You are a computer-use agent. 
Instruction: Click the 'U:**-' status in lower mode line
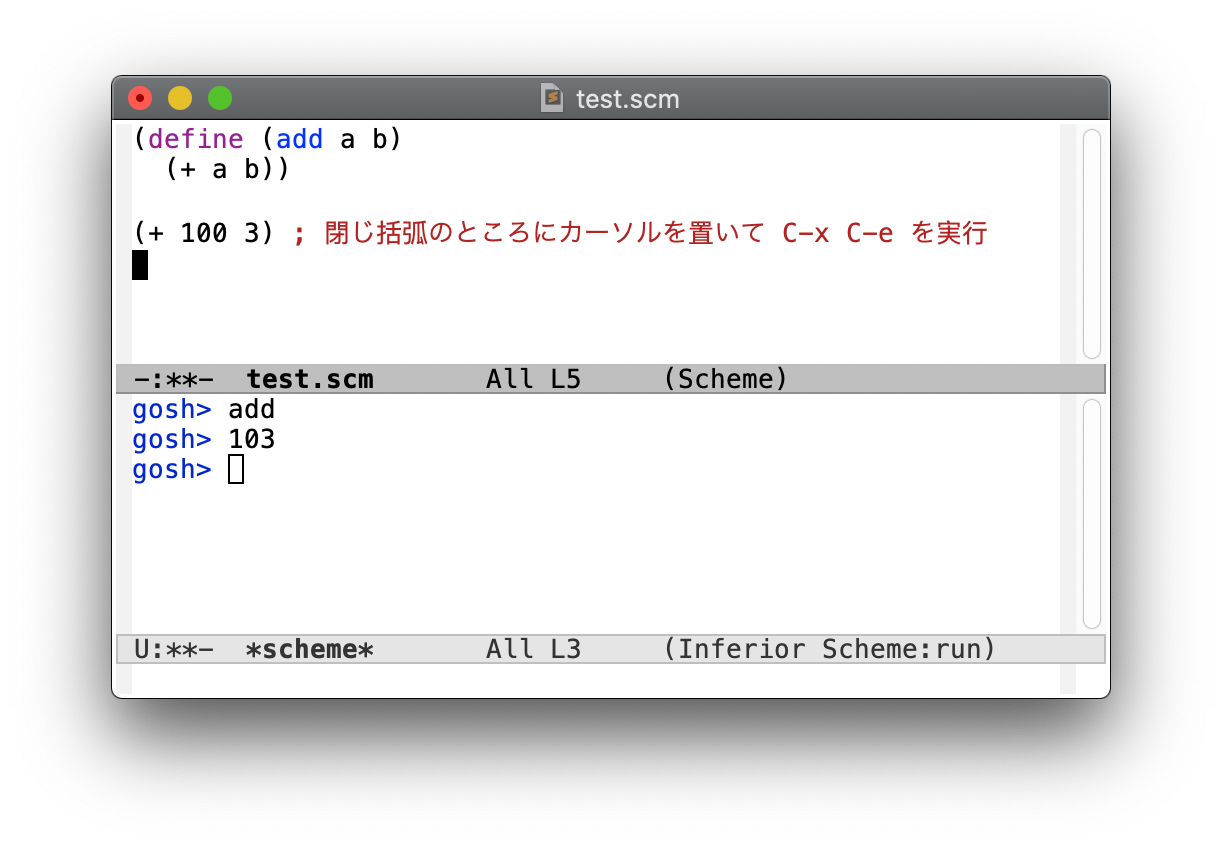coord(173,649)
